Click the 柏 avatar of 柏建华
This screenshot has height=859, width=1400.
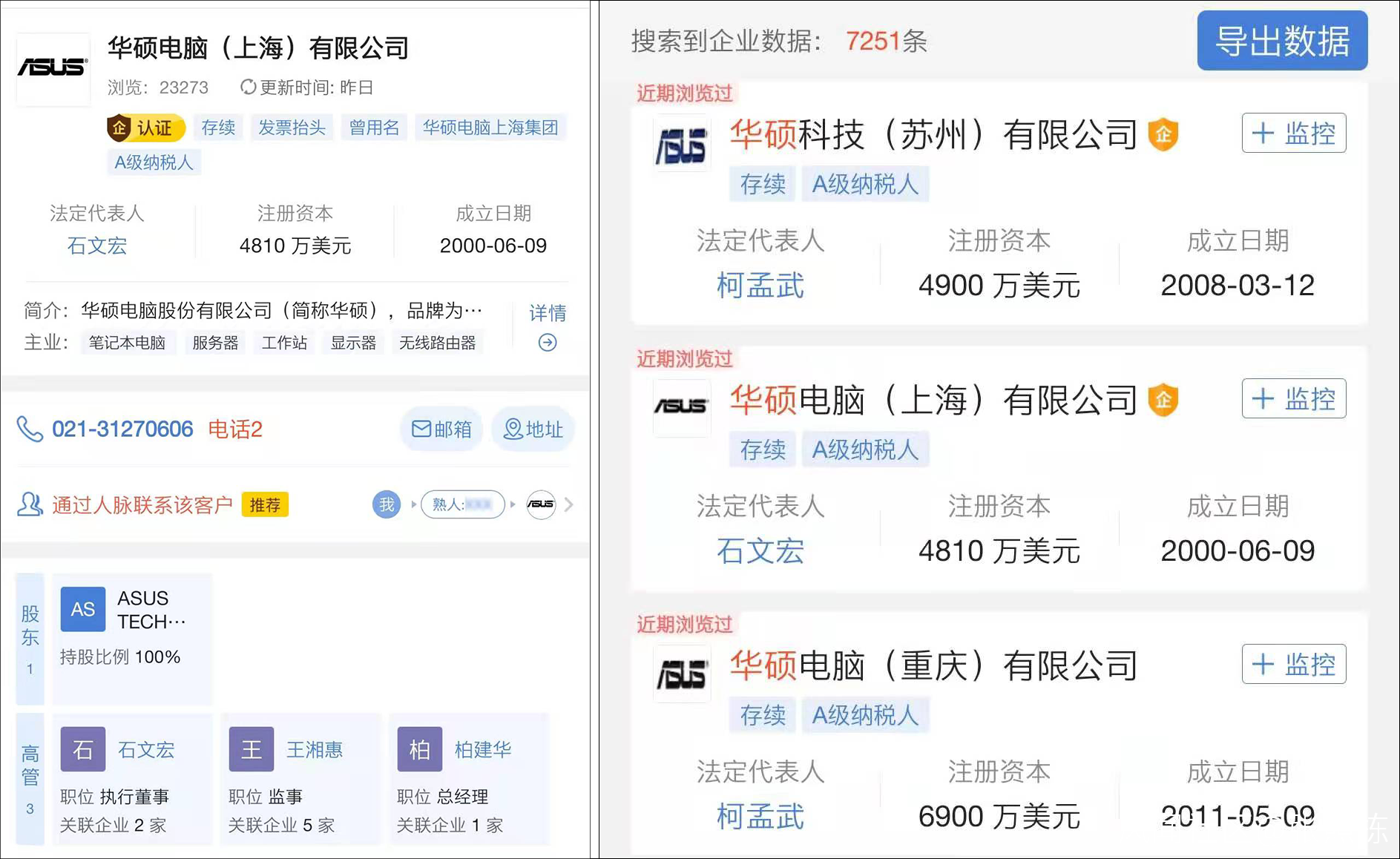click(419, 749)
